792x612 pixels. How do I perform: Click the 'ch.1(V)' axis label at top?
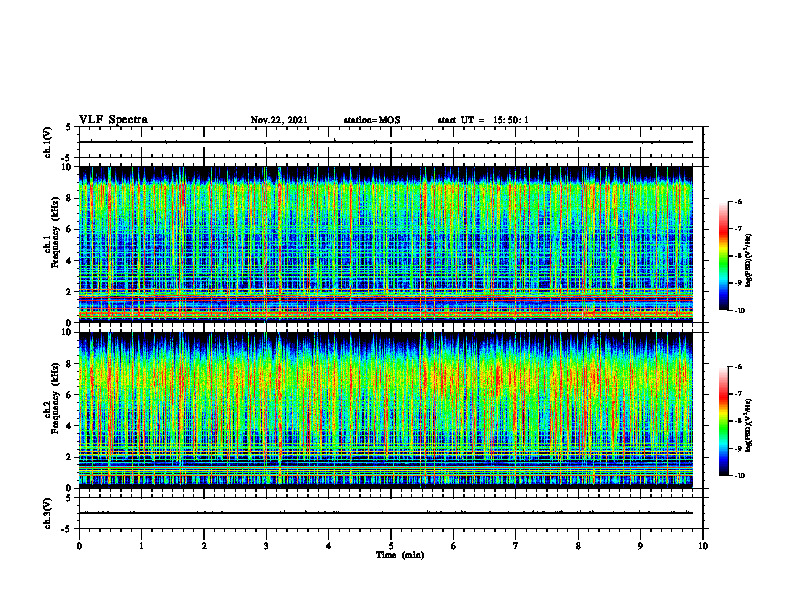(47, 142)
